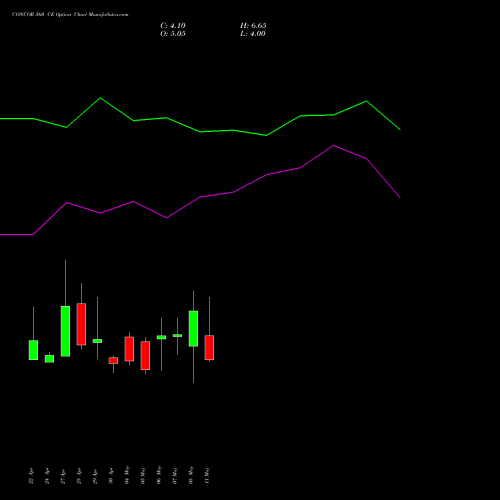Select the high value H: 6.65
This screenshot has height=500, width=500.
pos(253,26)
